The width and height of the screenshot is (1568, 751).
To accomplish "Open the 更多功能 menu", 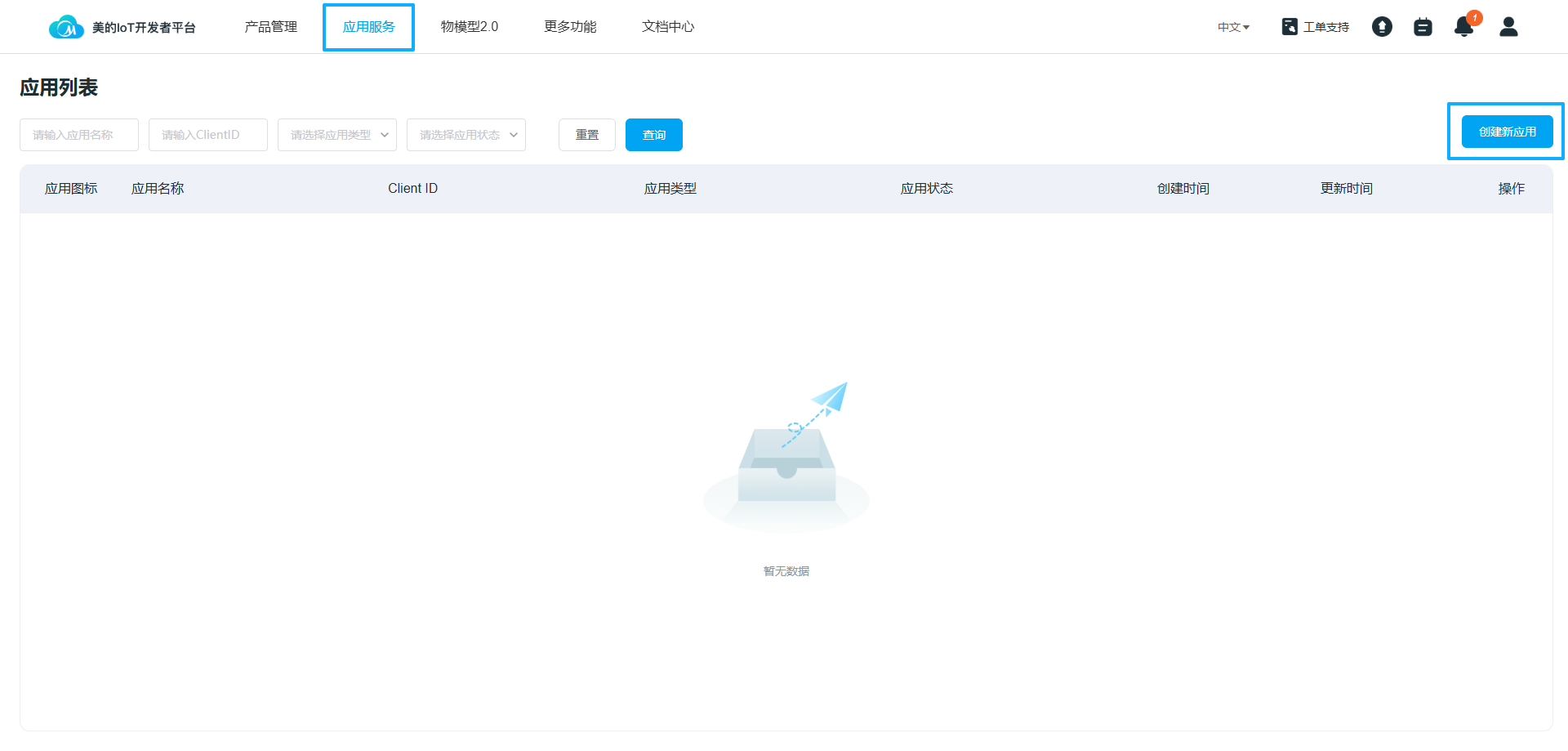I will [570, 27].
